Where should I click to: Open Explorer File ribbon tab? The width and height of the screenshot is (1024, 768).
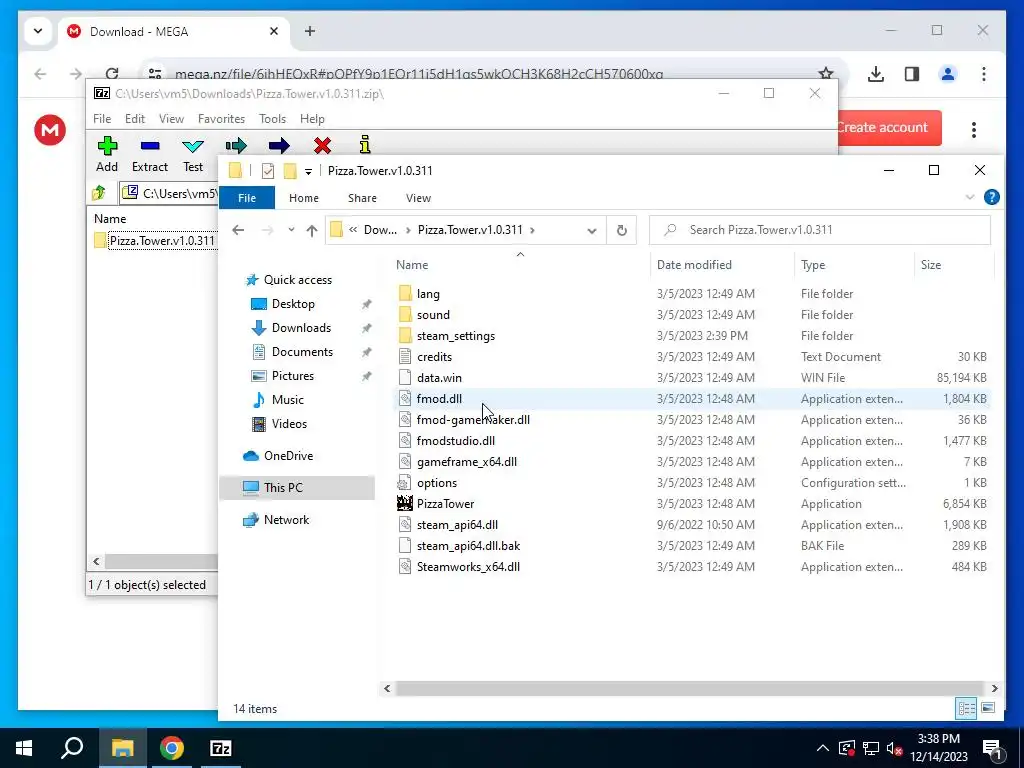247,198
